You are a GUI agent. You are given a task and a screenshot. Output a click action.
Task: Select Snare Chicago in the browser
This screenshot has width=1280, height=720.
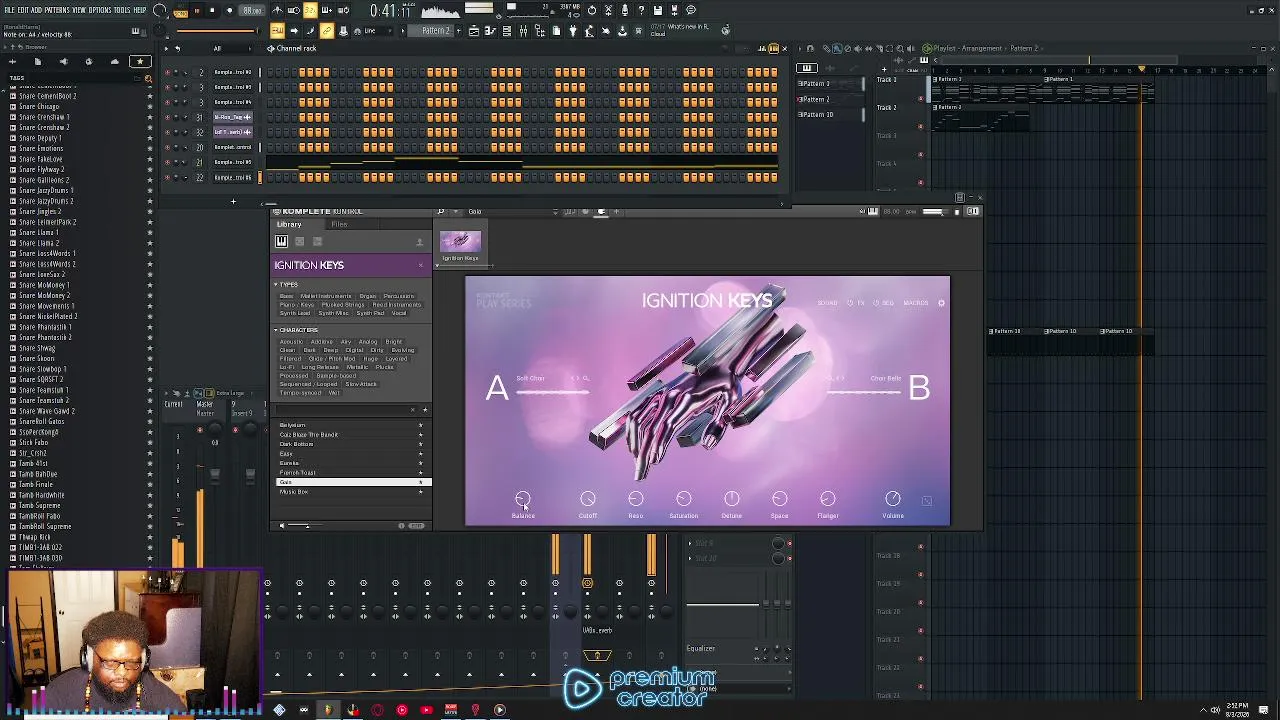tap(40, 107)
